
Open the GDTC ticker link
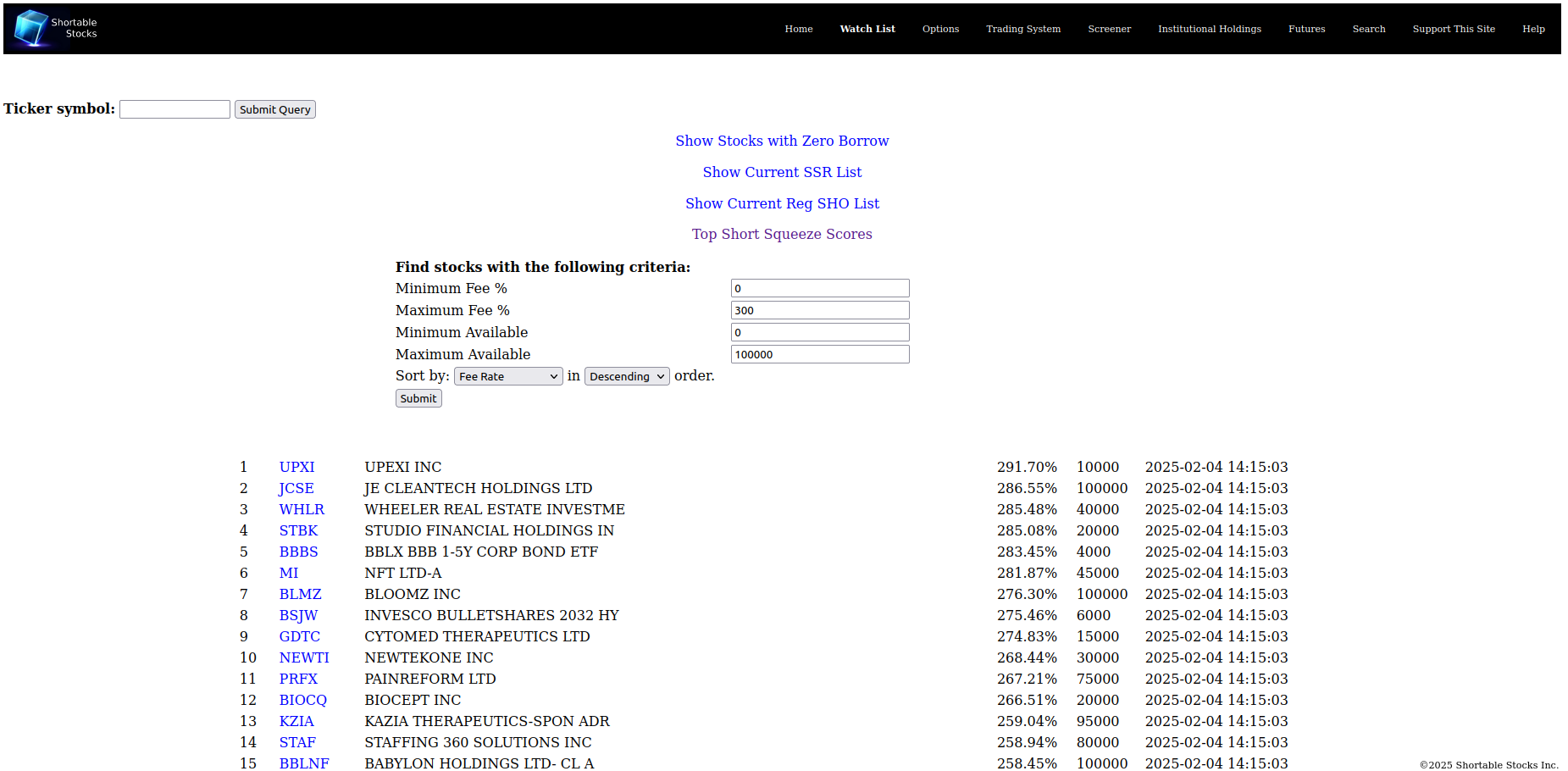pyautogui.click(x=300, y=636)
